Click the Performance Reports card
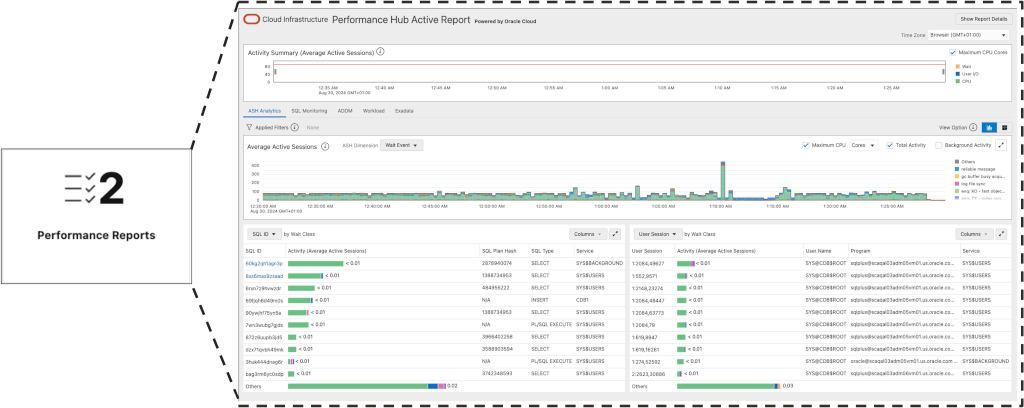Screen dimensions: 1024x408 96,215
